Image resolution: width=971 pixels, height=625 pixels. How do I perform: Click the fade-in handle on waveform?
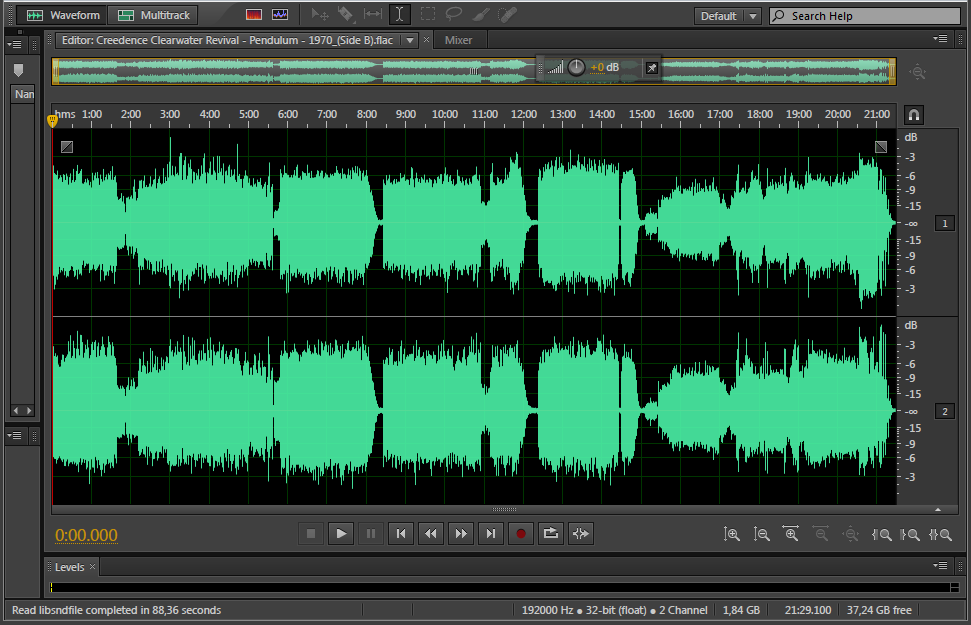(67, 147)
